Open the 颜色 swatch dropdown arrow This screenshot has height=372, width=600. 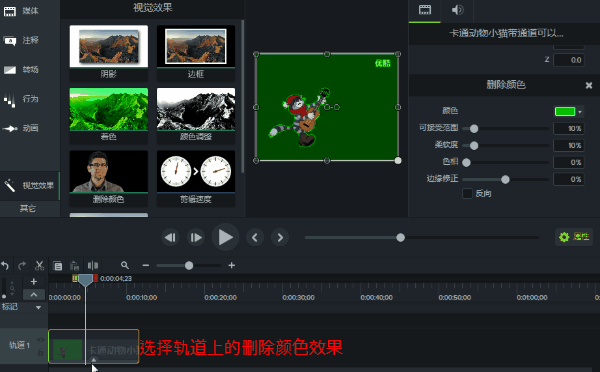pyautogui.click(x=580, y=112)
